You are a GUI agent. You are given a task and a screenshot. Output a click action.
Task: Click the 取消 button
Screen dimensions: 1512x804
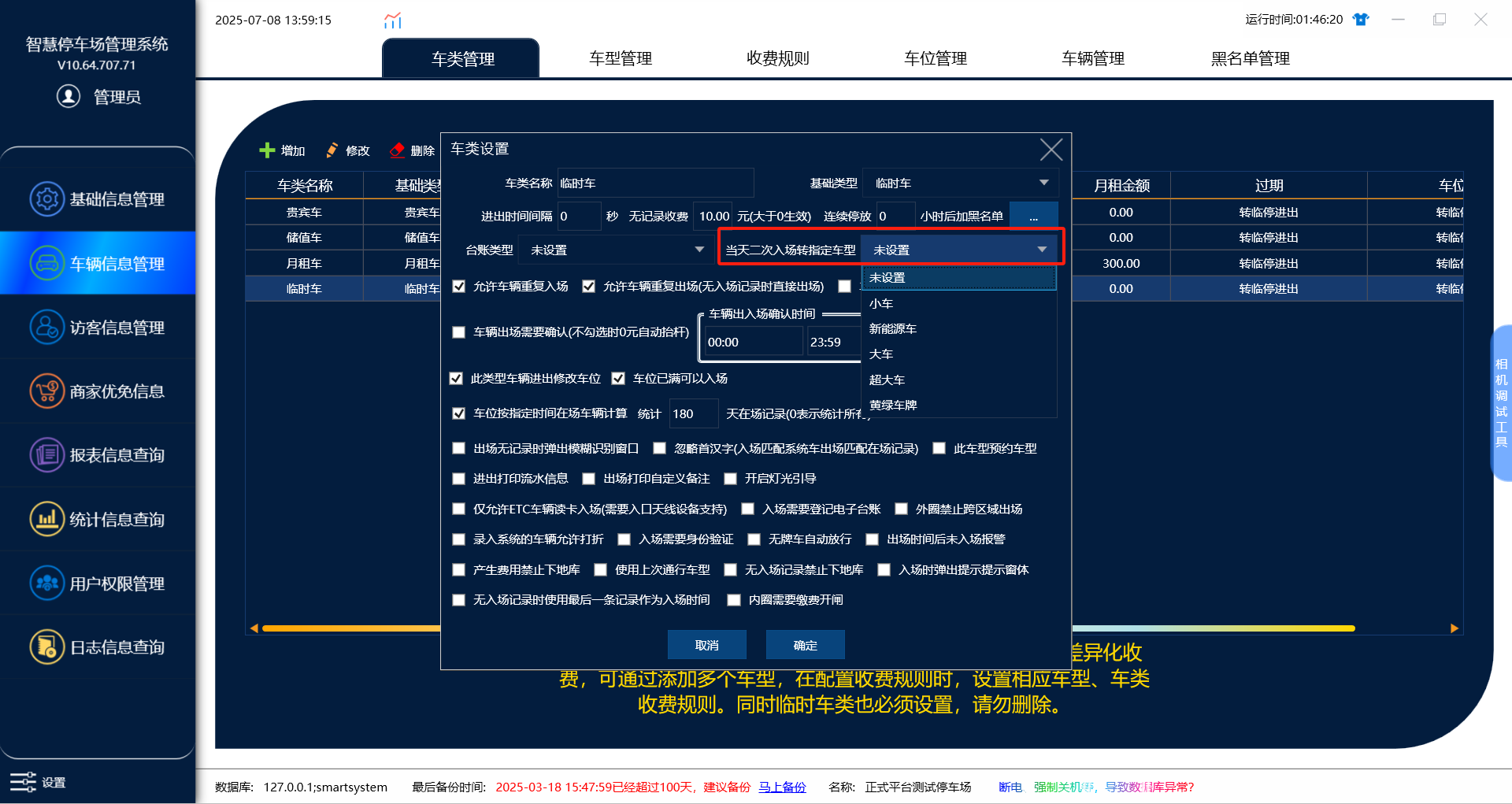(x=707, y=645)
